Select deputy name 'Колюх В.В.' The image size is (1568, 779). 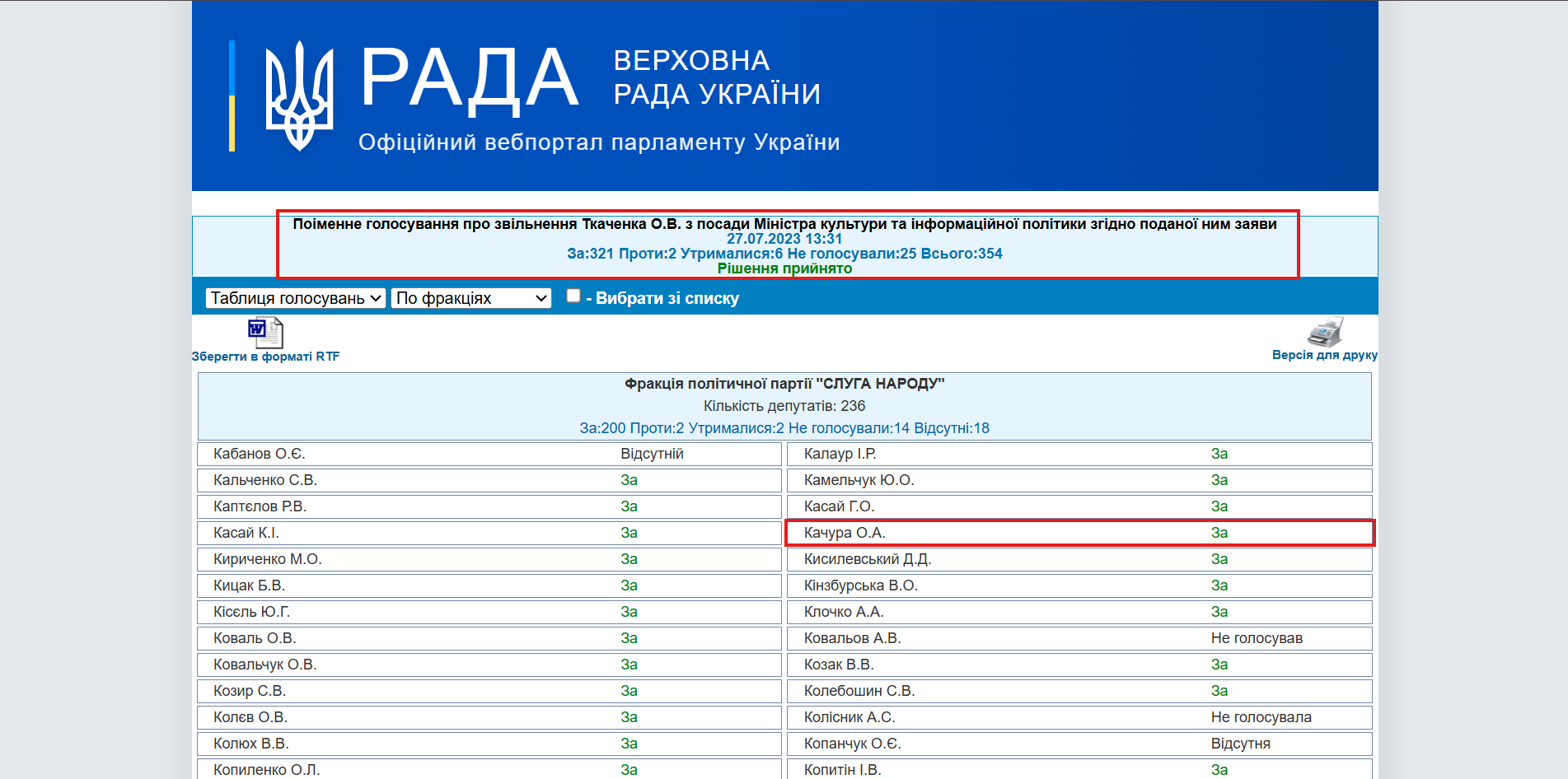[251, 744]
